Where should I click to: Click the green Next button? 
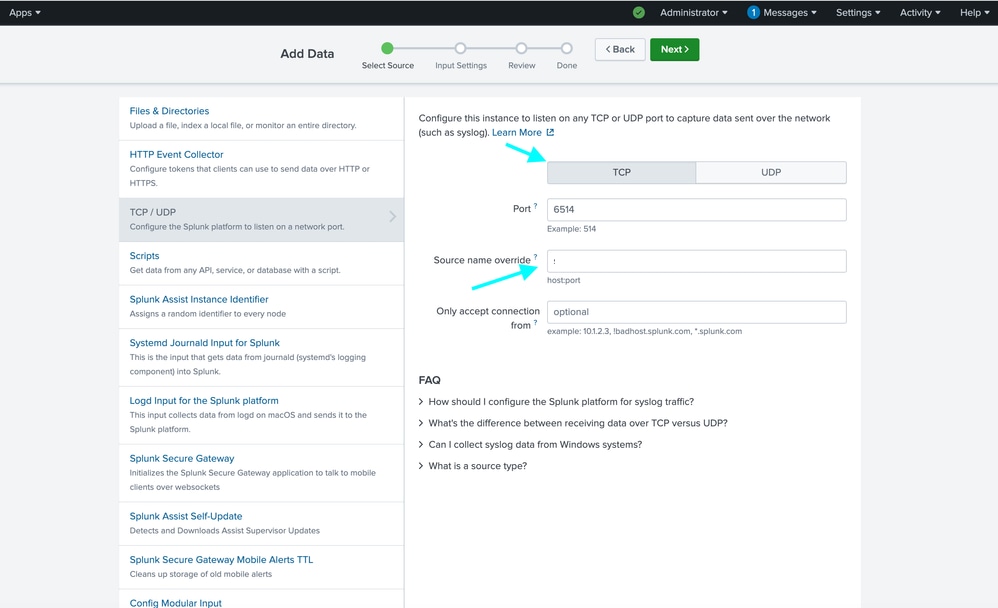(x=675, y=50)
